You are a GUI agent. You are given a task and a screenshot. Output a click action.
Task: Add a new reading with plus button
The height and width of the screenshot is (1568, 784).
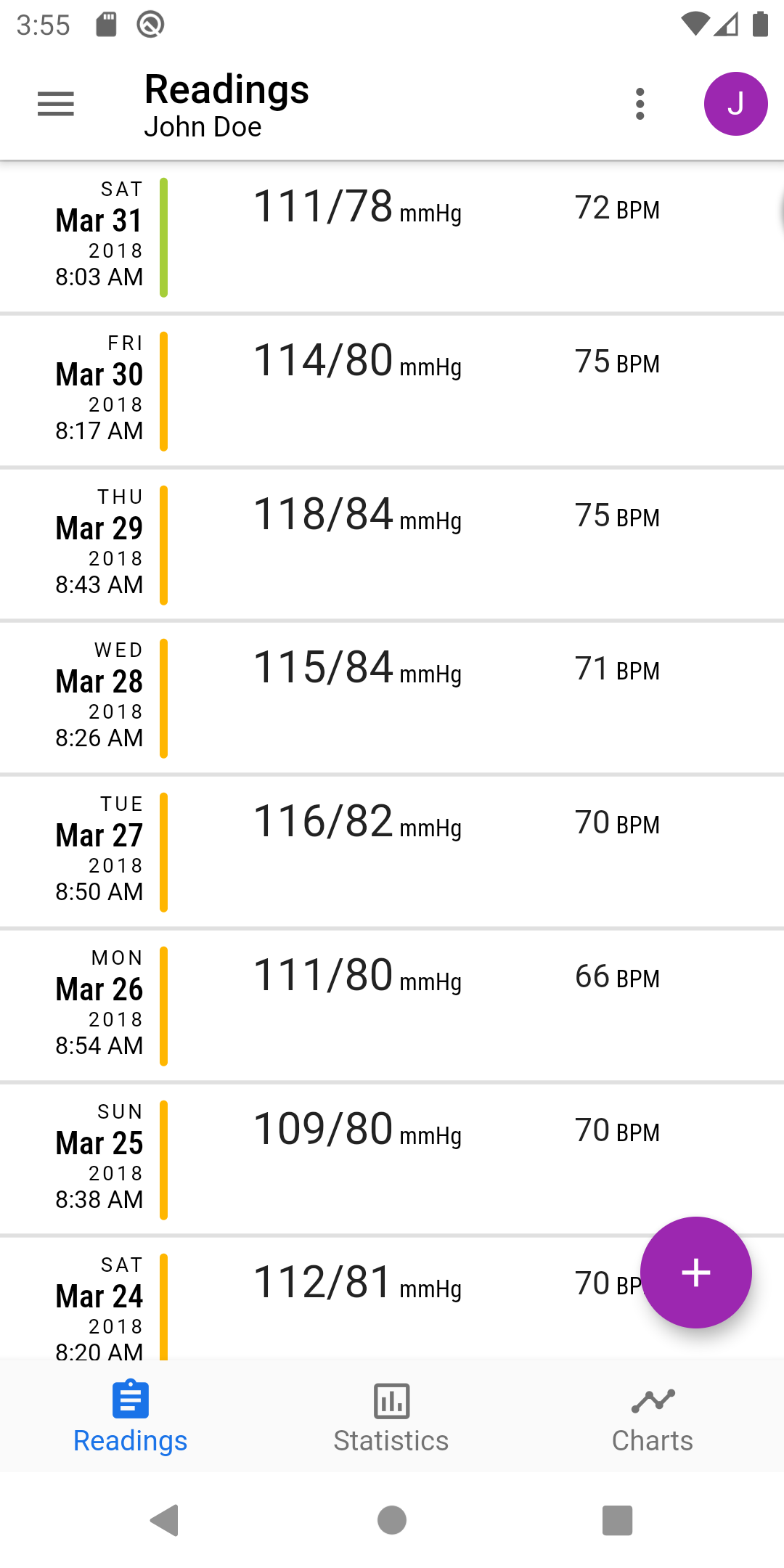click(695, 1273)
